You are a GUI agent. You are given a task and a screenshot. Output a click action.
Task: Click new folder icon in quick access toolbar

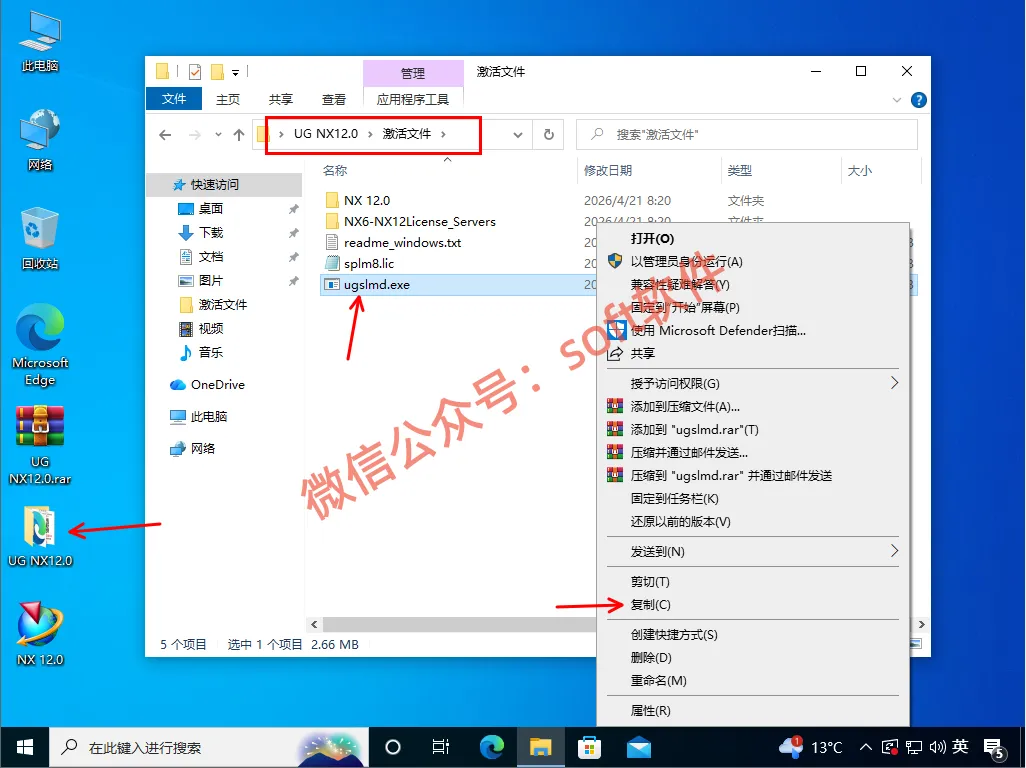click(x=217, y=71)
